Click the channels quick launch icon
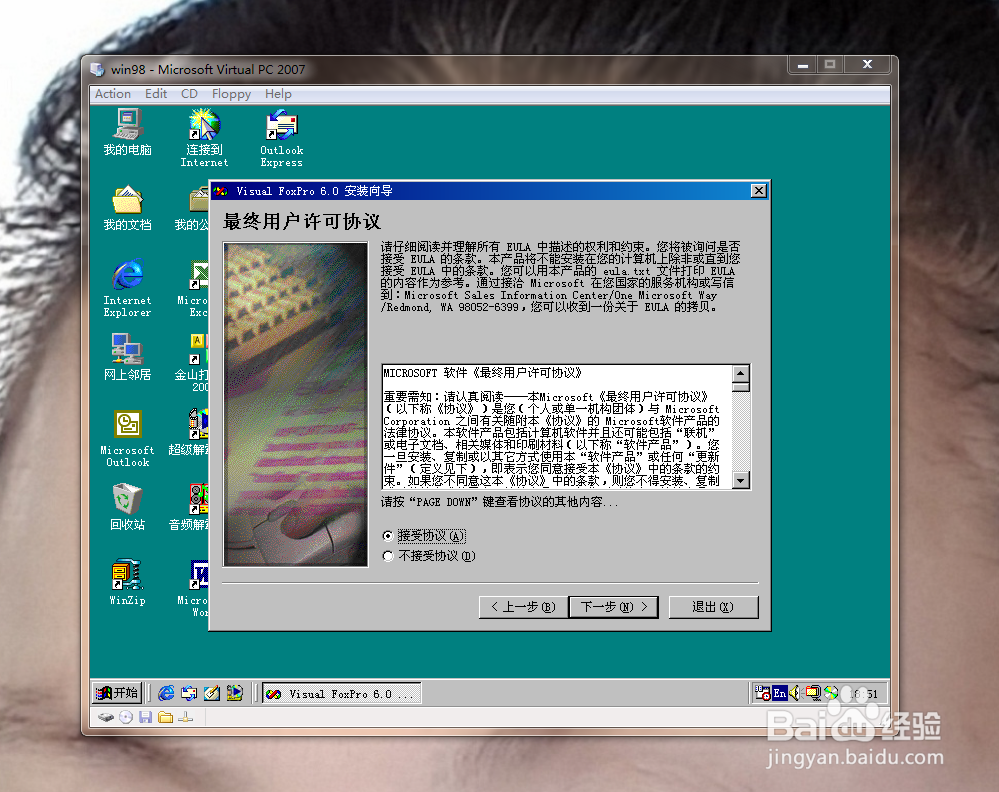The image size is (999, 792). tap(234, 693)
